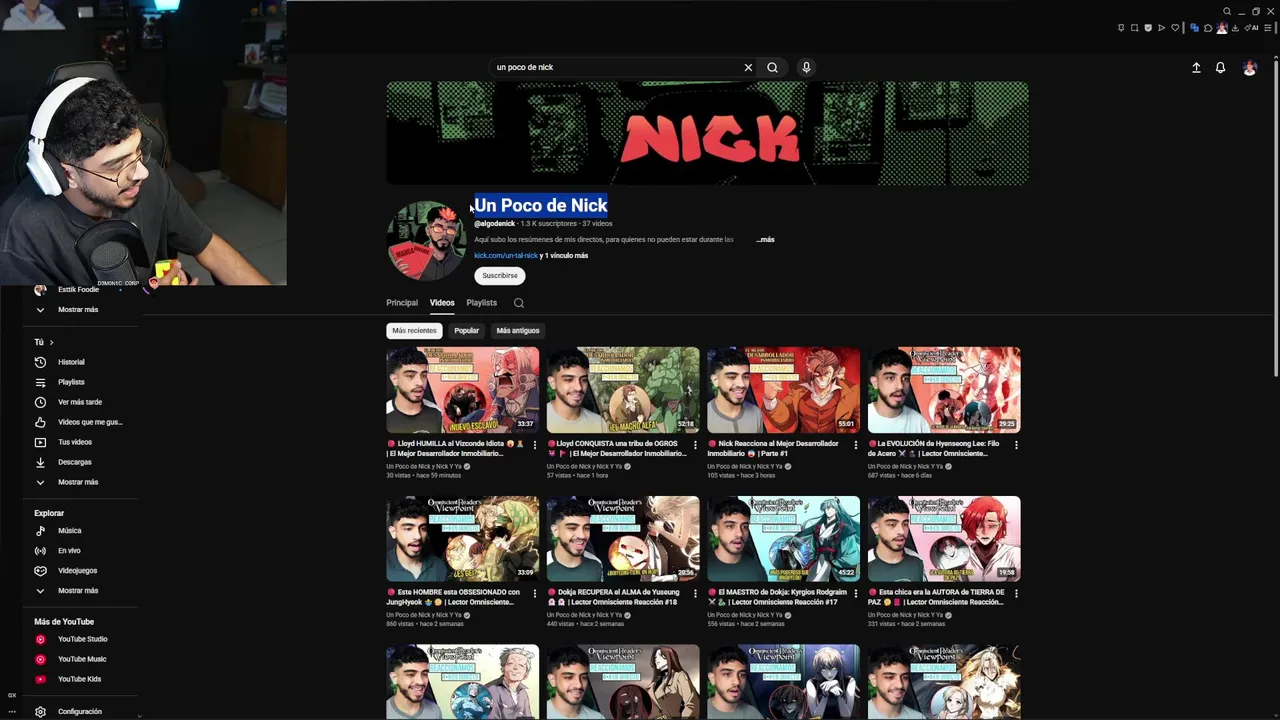Click the Un Poco de Nick avatar
The image size is (1280, 720).
click(427, 240)
